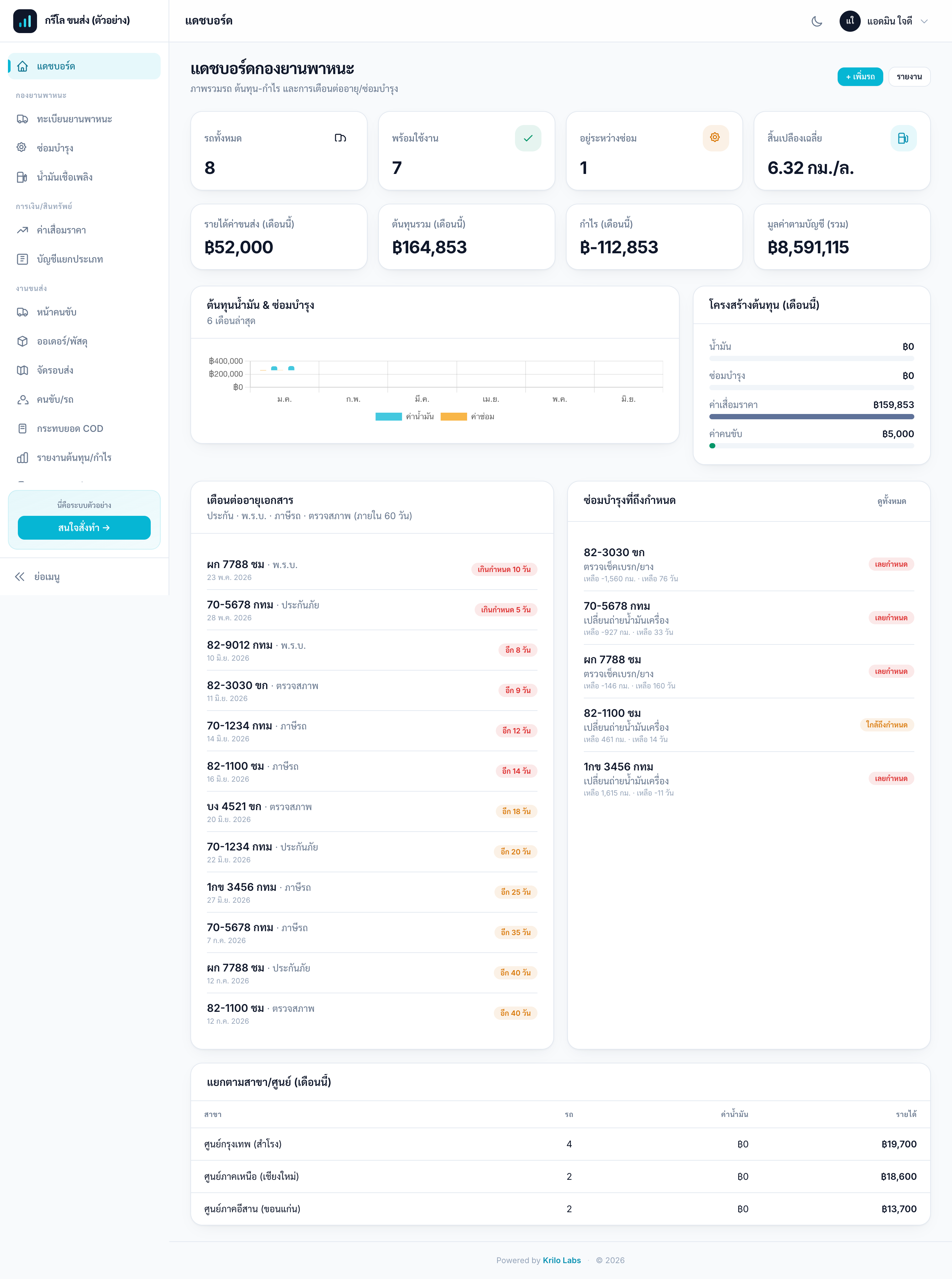The image size is (952, 1279).
Task: Open the แอดมิน ใจดี user menu chevron
Action: 924,21
